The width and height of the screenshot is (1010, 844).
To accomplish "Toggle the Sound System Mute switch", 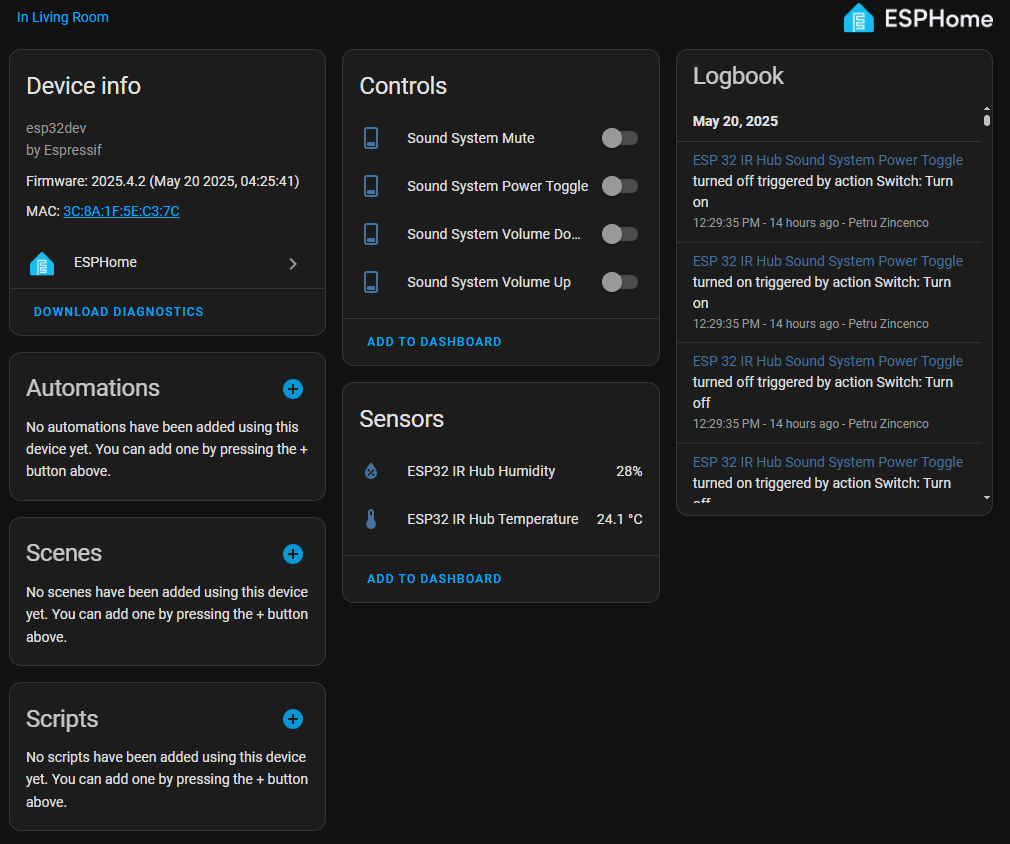I will [x=619, y=138].
